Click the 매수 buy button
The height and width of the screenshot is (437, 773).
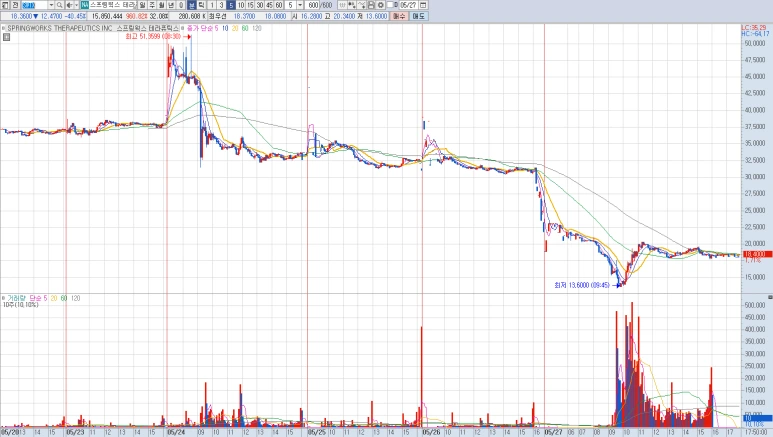coord(399,16)
